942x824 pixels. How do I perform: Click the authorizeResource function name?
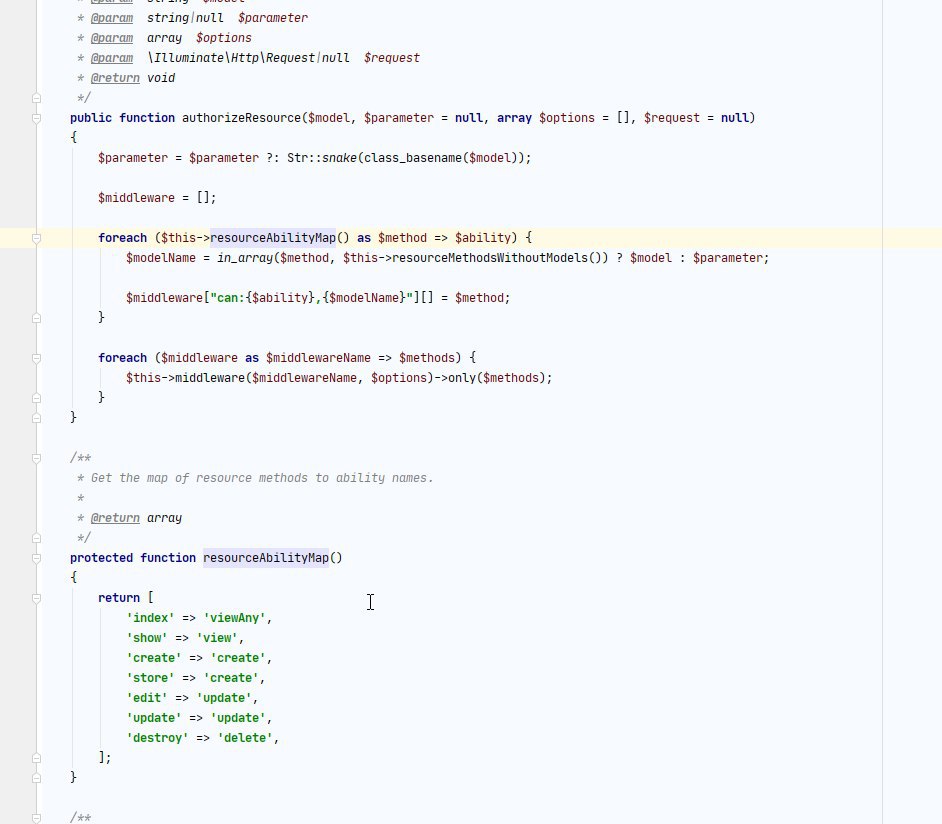(x=241, y=118)
